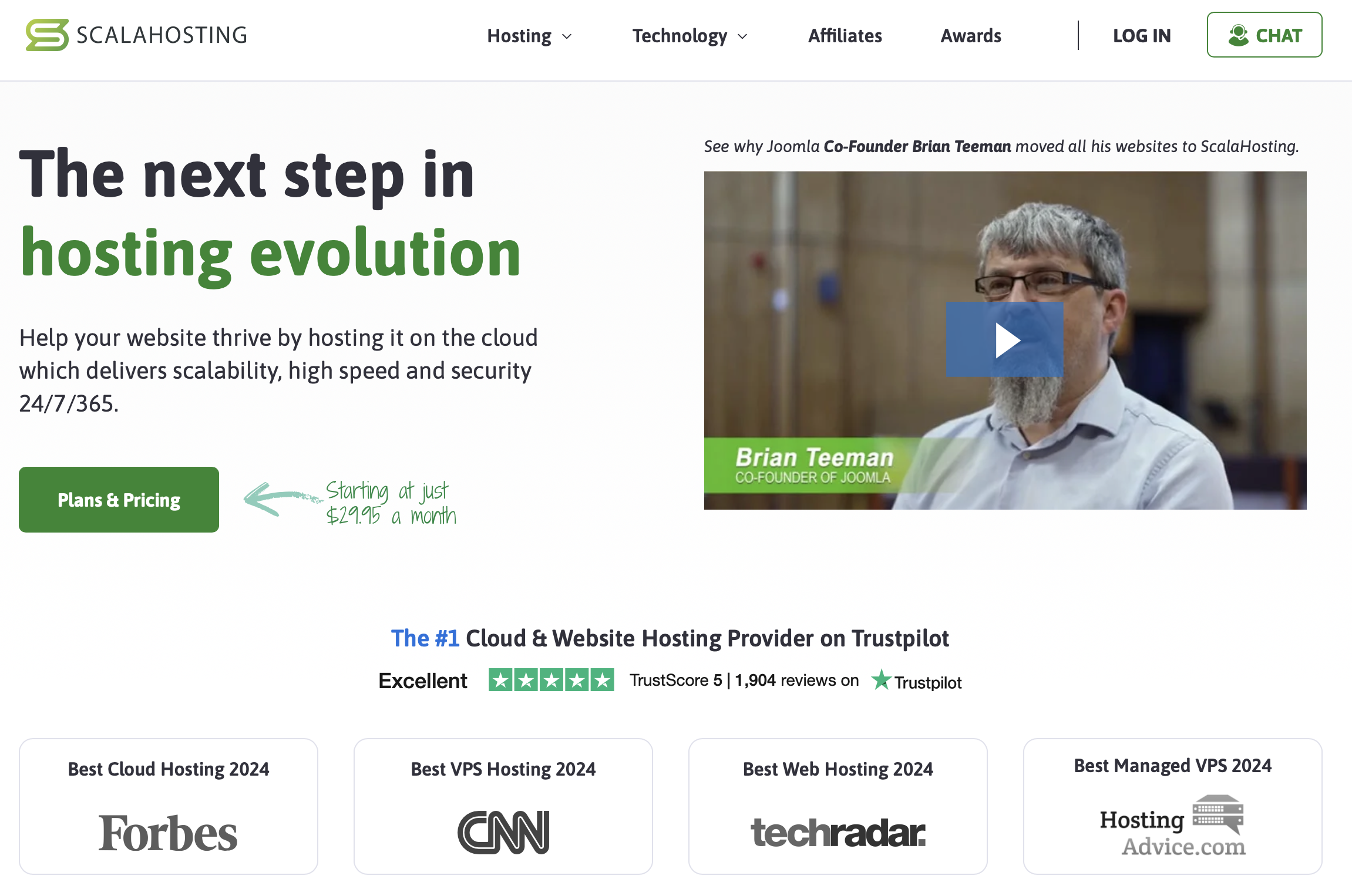This screenshot has height=896, width=1352.
Task: Open the Forbes Best Cloud Hosting card
Action: tap(169, 806)
